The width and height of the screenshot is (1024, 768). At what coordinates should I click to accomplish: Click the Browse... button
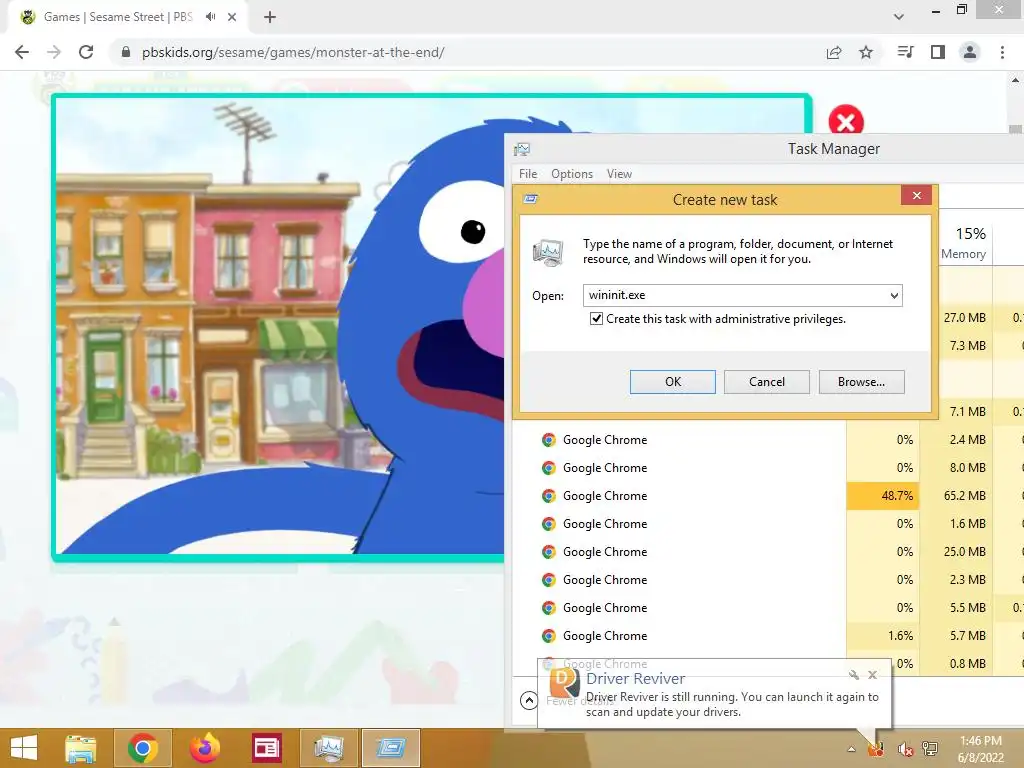point(861,382)
